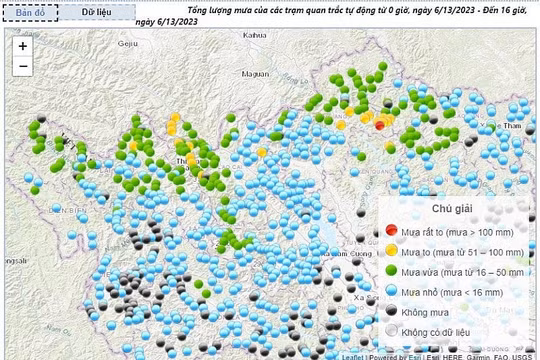Image resolution: width=540 pixels, height=360 pixels.
Task: Click the red Mưa rất to legend icon
Action: pos(391,230)
